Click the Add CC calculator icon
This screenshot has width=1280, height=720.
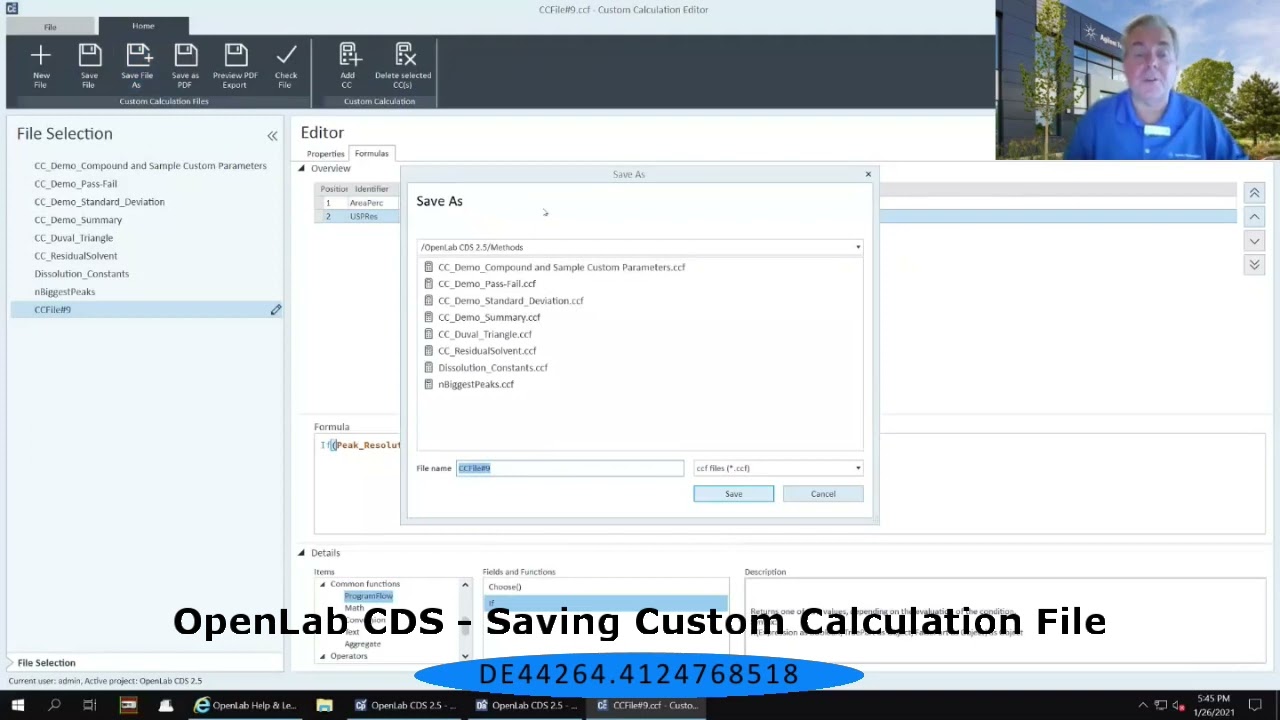(x=348, y=56)
